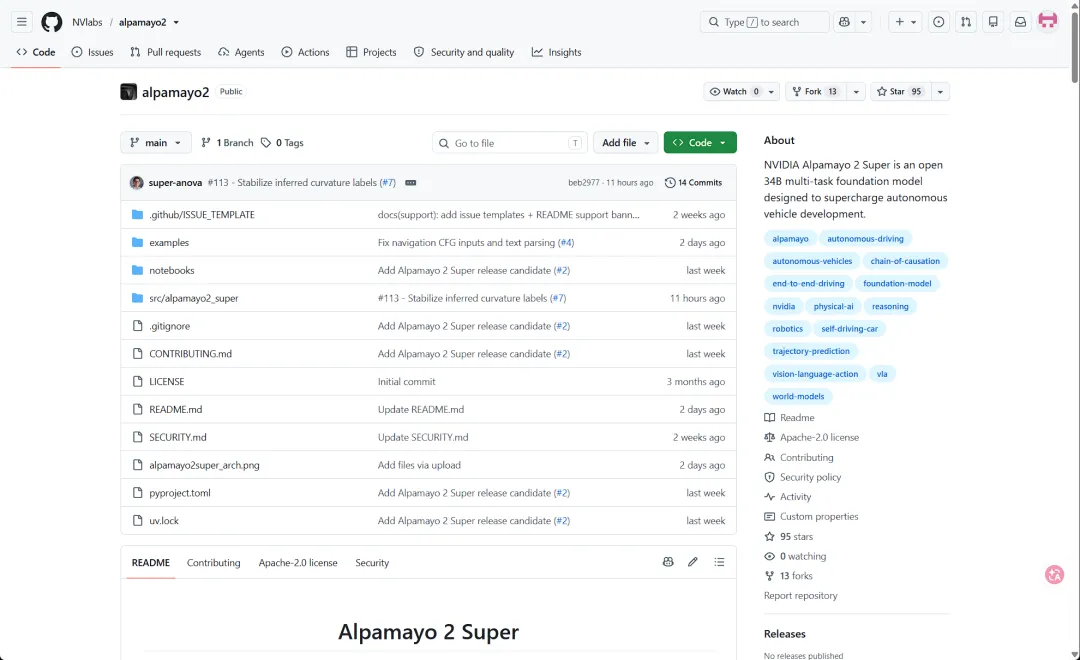Image resolution: width=1080 pixels, height=660 pixels.
Task: Open README outline list icon
Action: click(719, 562)
